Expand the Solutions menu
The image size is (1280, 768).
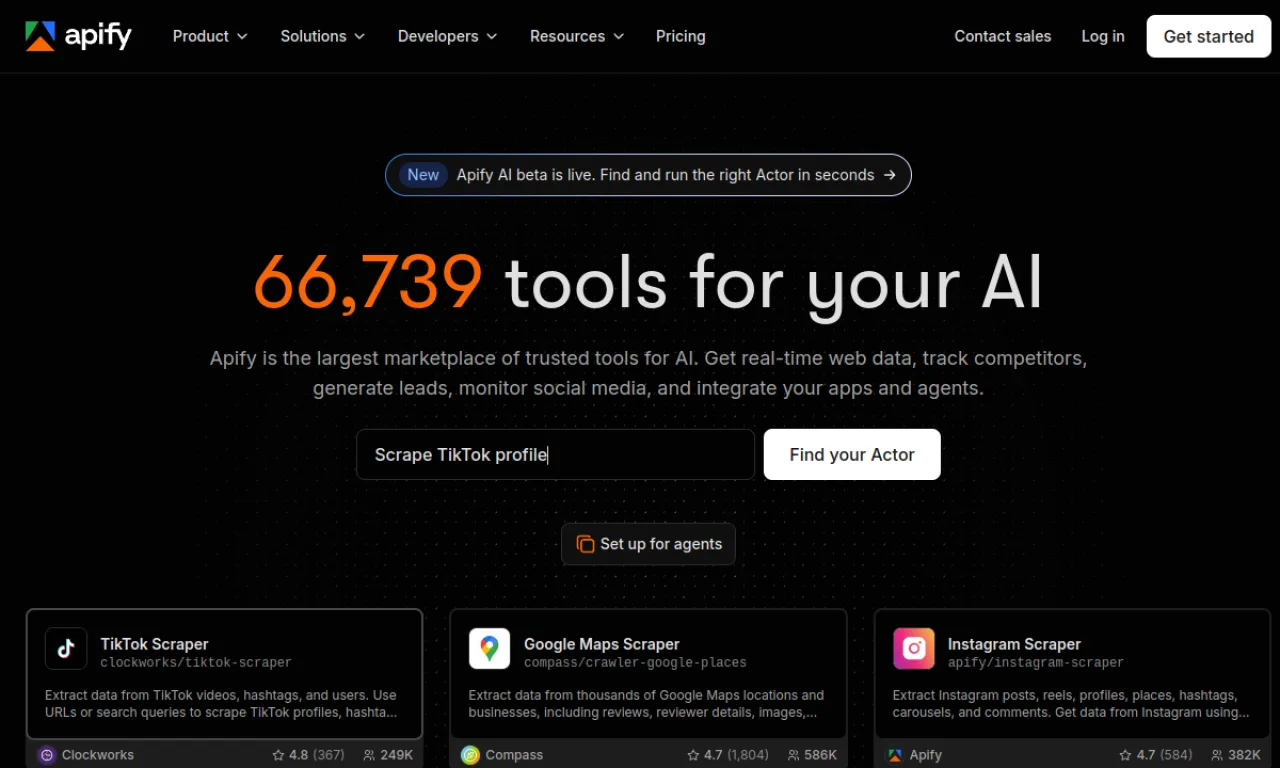[323, 36]
